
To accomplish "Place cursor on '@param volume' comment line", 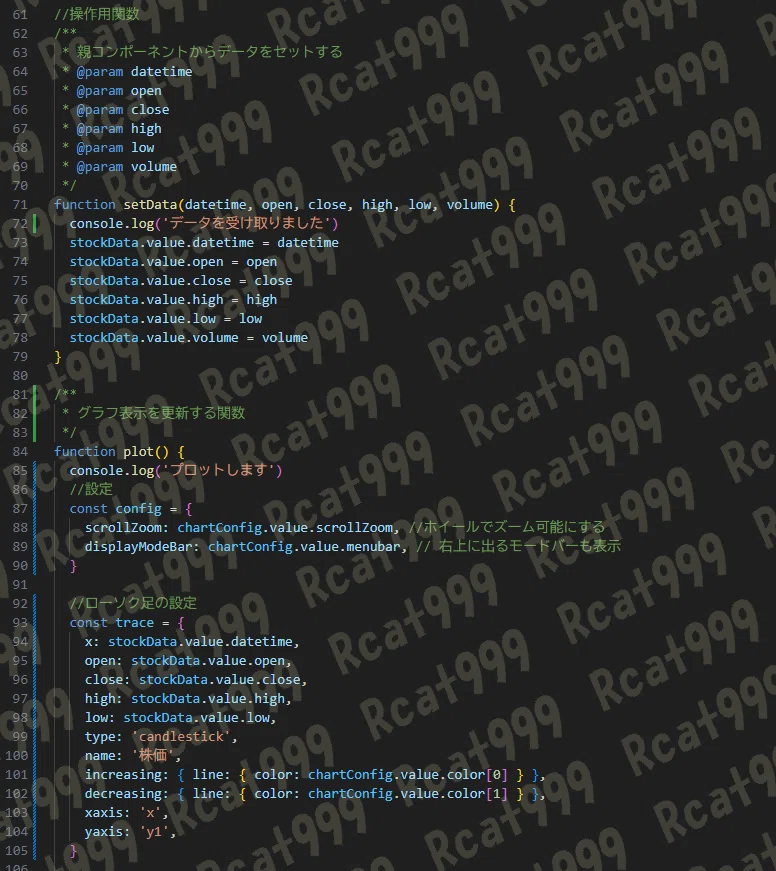I will (119, 167).
